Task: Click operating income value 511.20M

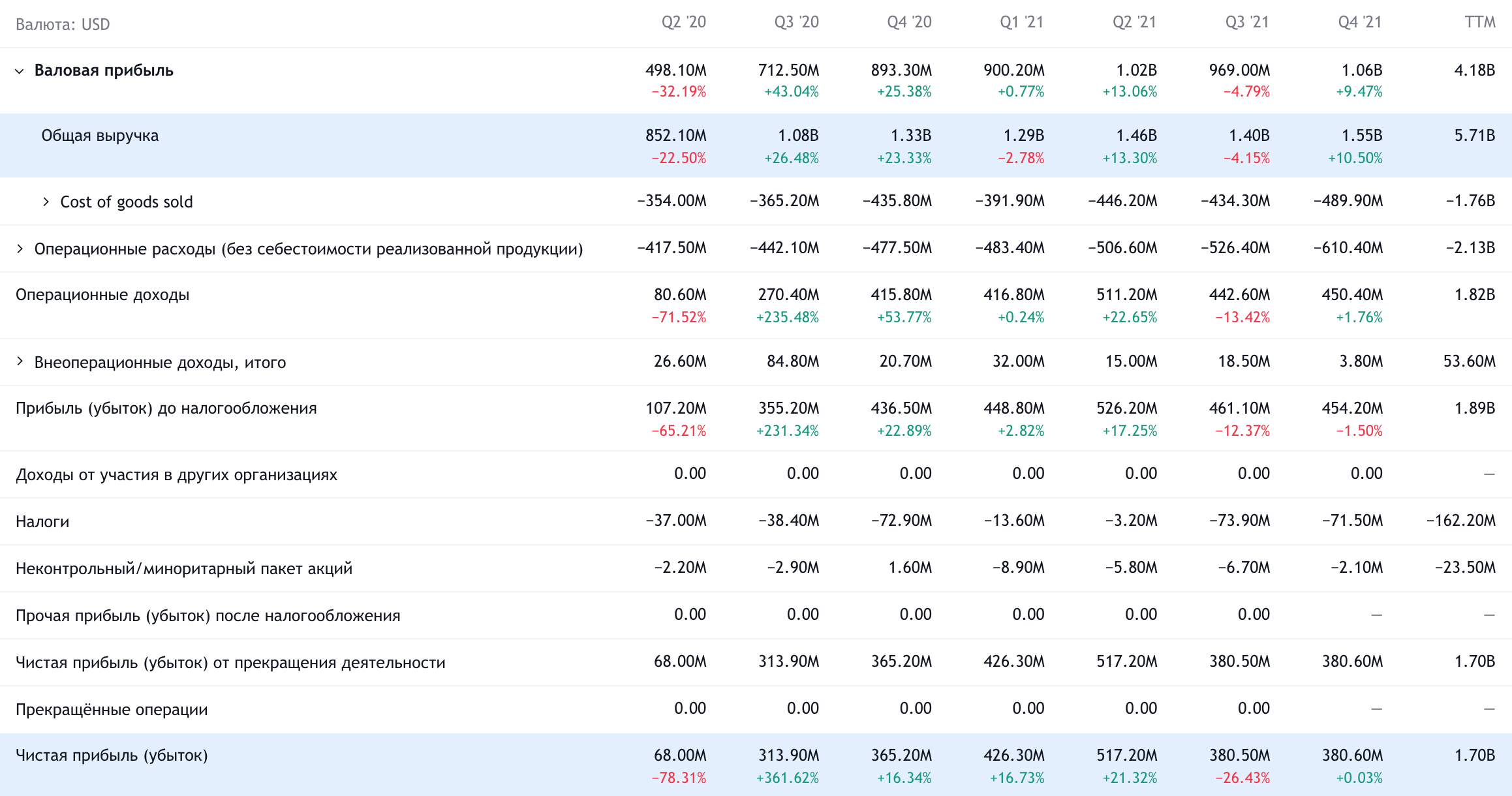Action: pyautogui.click(x=1127, y=295)
